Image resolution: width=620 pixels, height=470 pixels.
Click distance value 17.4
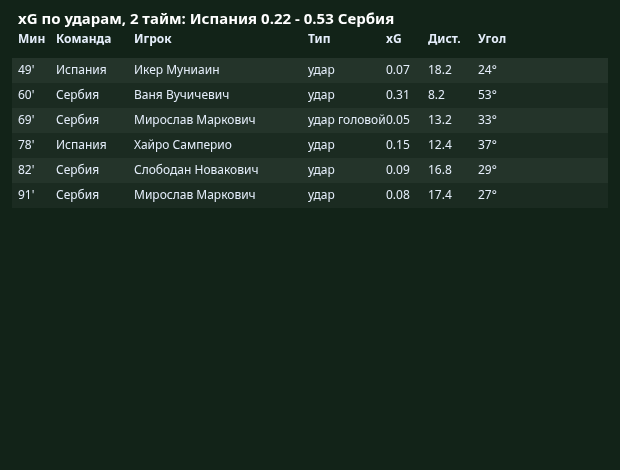440,195
